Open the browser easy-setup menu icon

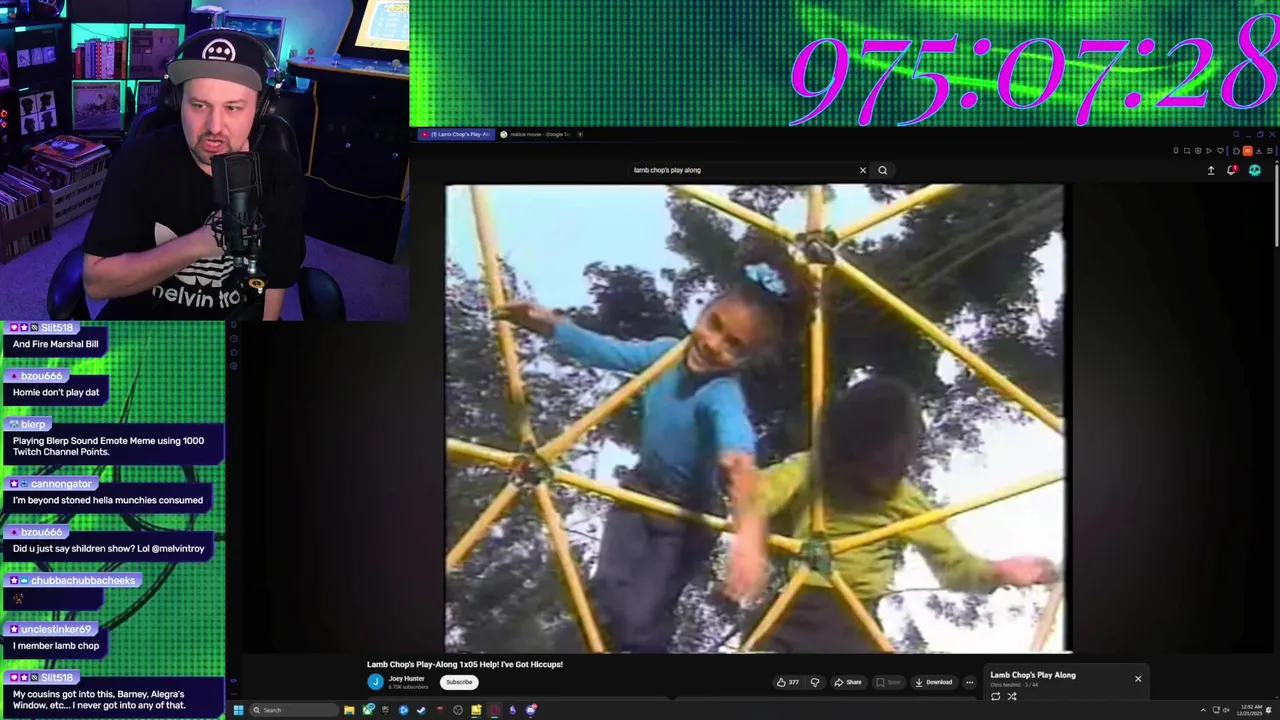click(1270, 151)
